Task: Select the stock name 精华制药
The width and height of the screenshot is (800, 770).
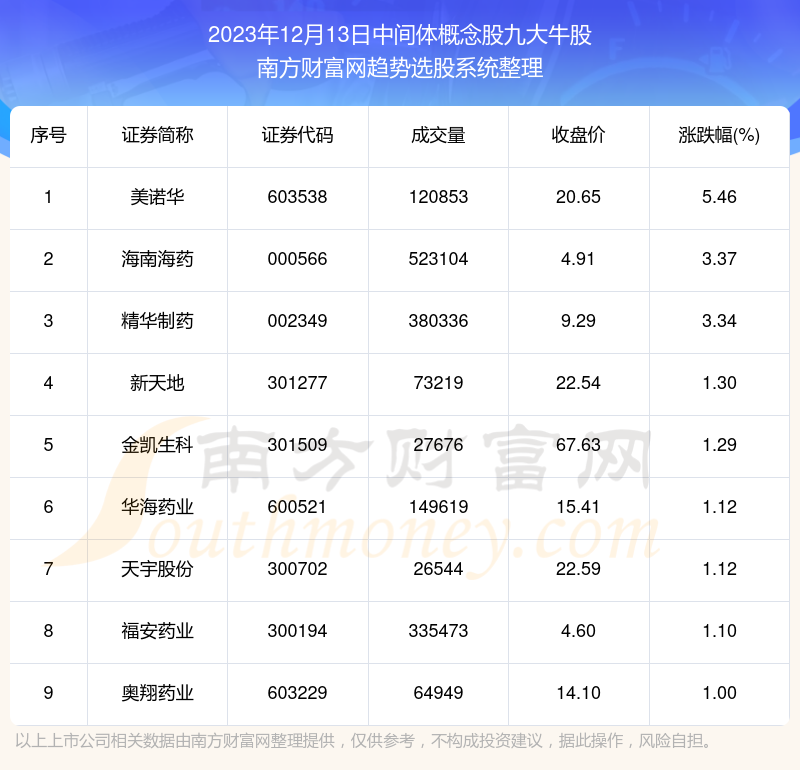Action: pos(157,321)
